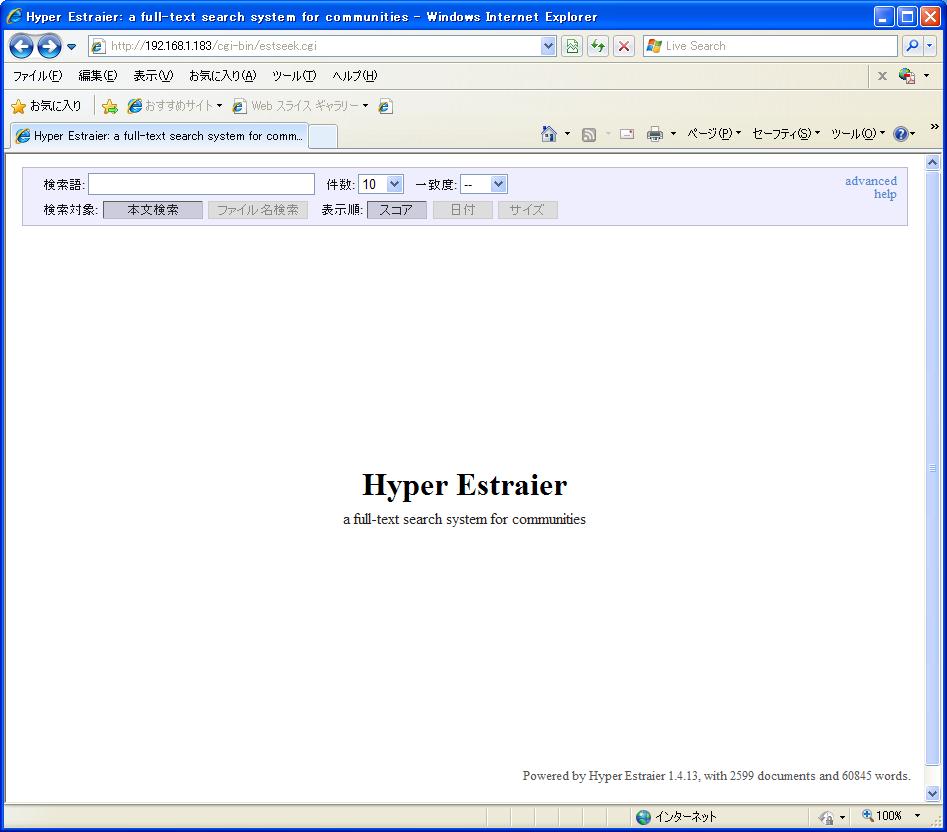Image resolution: width=947 pixels, height=832 pixels.
Task: Close the toolbar with the gray X
Action: pos(882,76)
